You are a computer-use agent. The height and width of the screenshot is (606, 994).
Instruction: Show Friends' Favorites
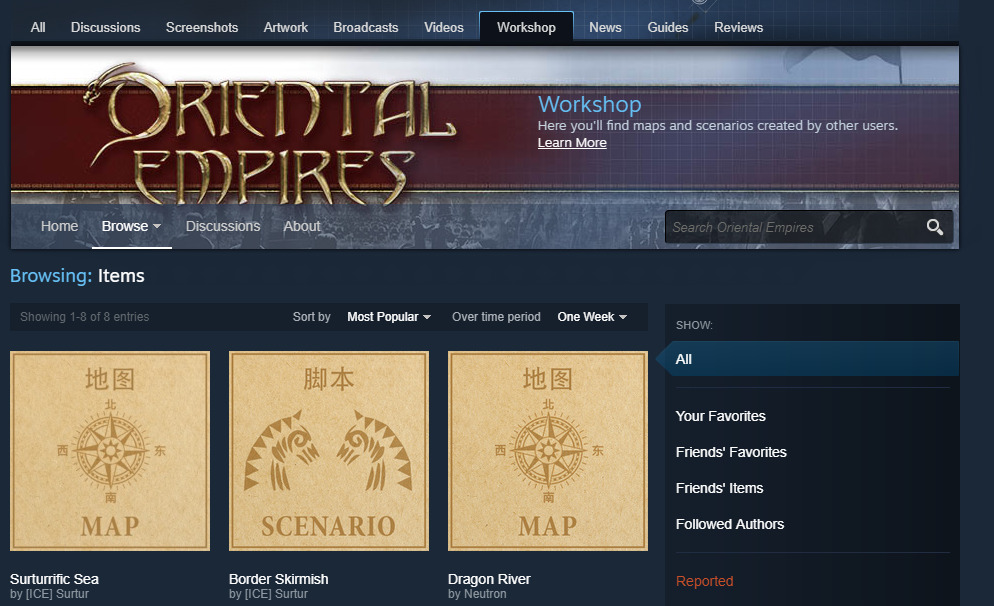(731, 452)
